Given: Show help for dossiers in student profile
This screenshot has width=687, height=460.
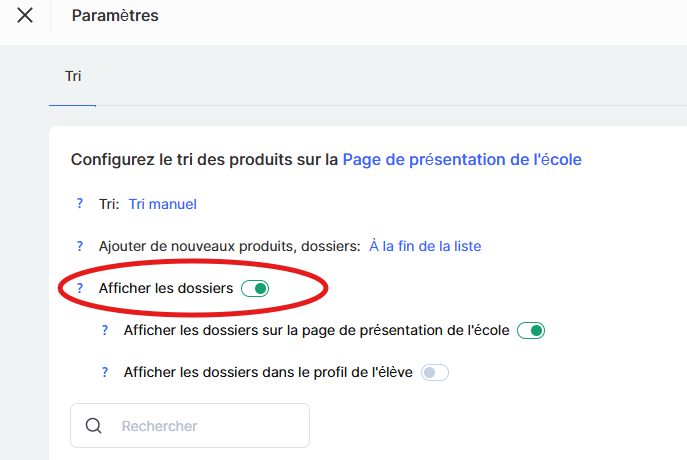Looking at the screenshot, I should (x=104, y=372).
